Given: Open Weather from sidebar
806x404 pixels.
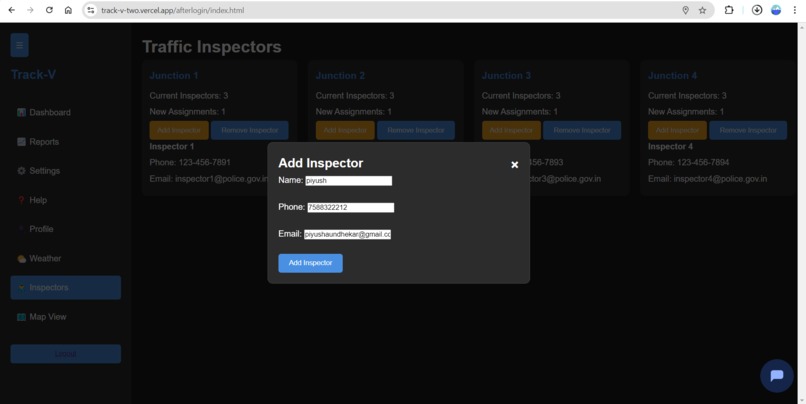Looking at the screenshot, I should (x=66, y=259).
